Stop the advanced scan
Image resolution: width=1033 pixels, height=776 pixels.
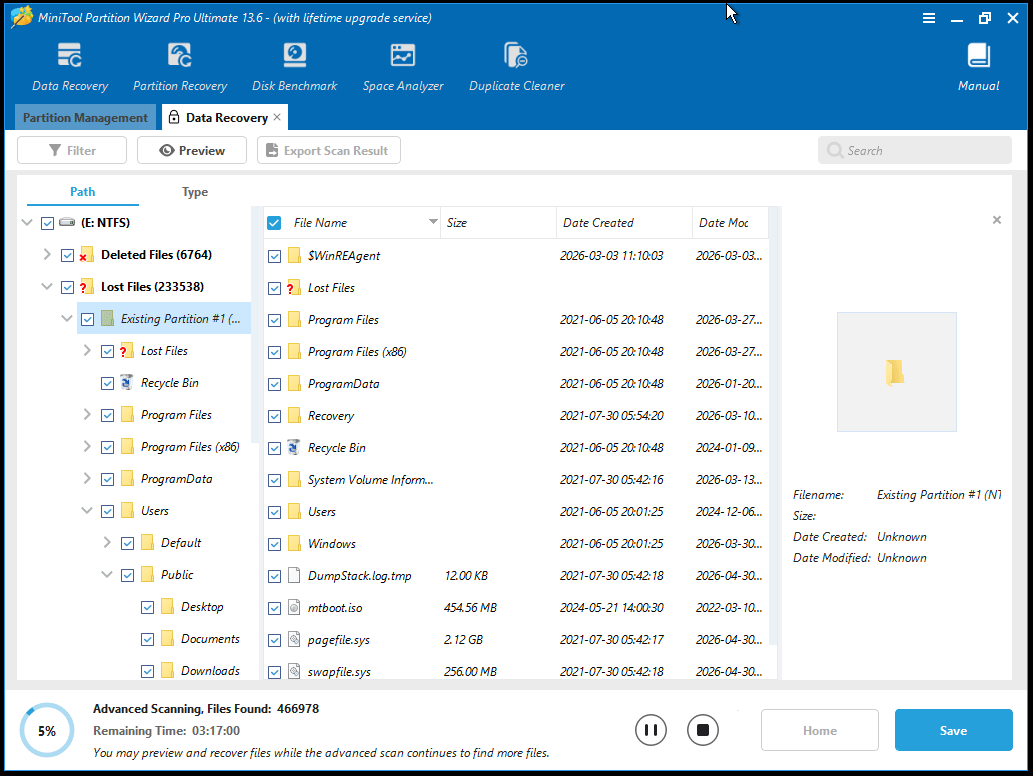[x=703, y=730]
